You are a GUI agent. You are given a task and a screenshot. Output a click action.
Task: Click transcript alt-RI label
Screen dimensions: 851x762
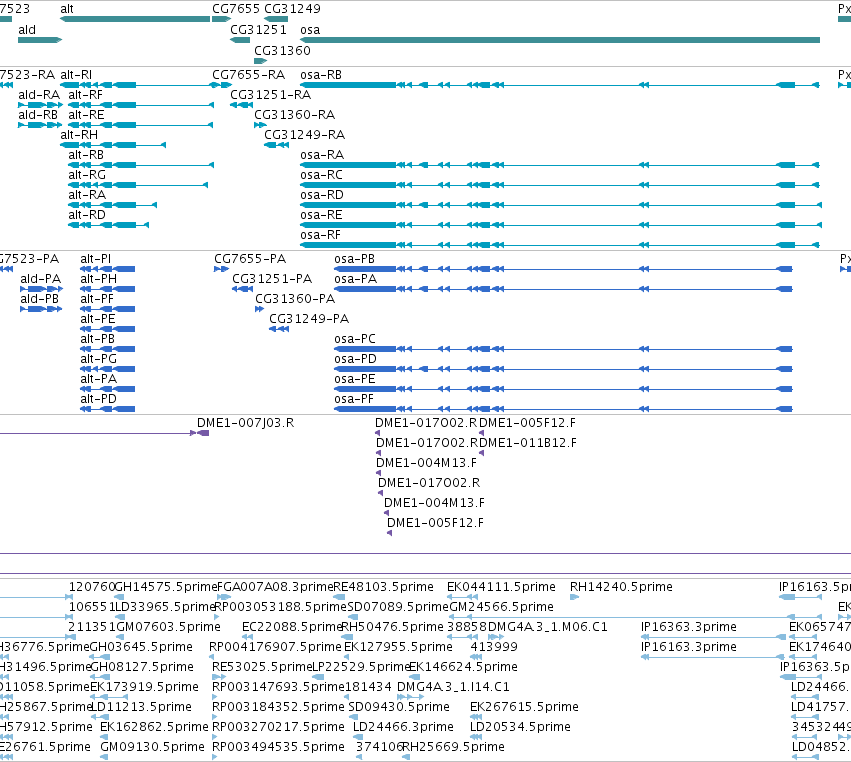(76, 75)
